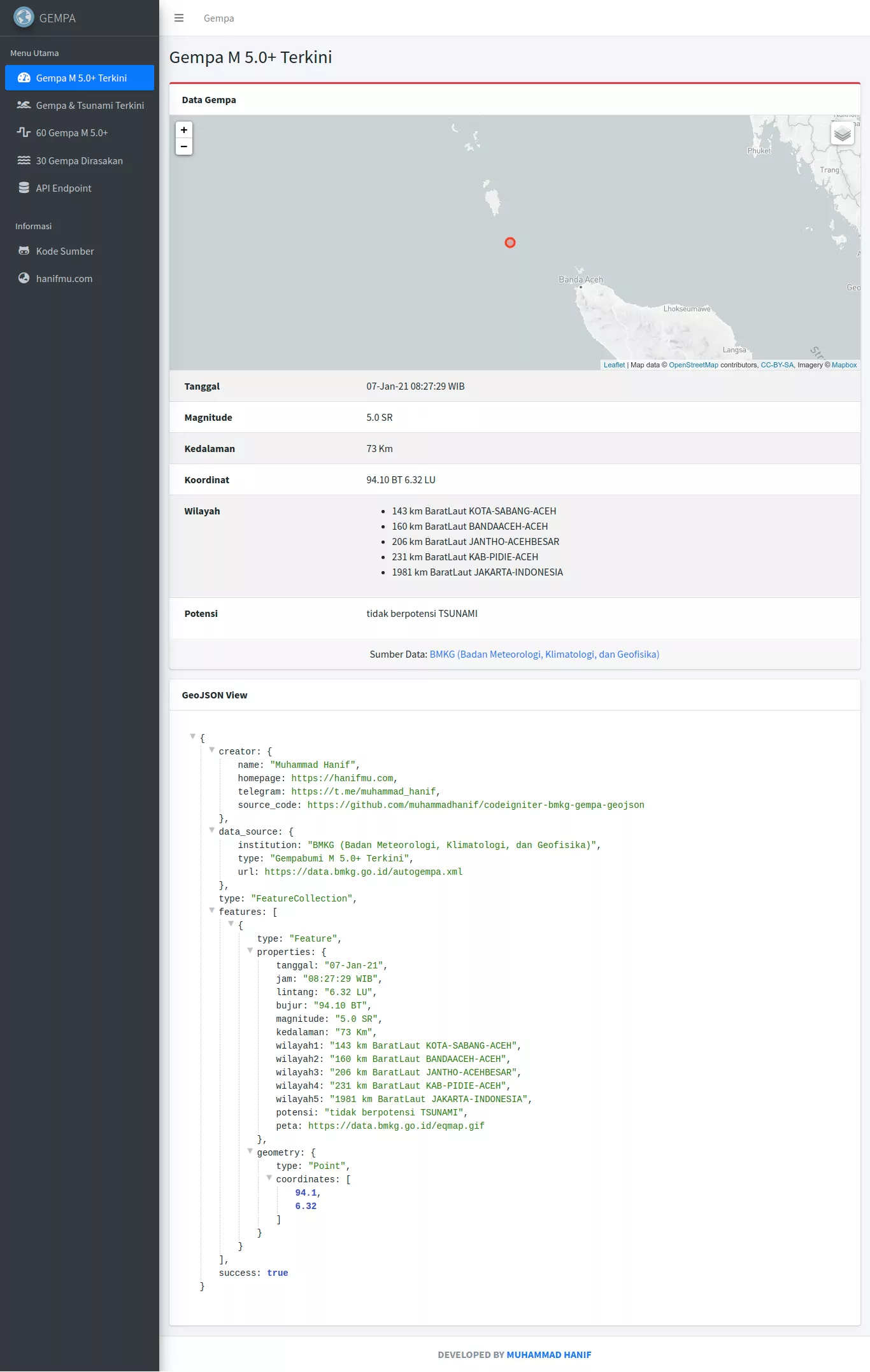The image size is (870, 1372).
Task: Open MUHAMMAD HANIF footer link
Action: point(549,1354)
